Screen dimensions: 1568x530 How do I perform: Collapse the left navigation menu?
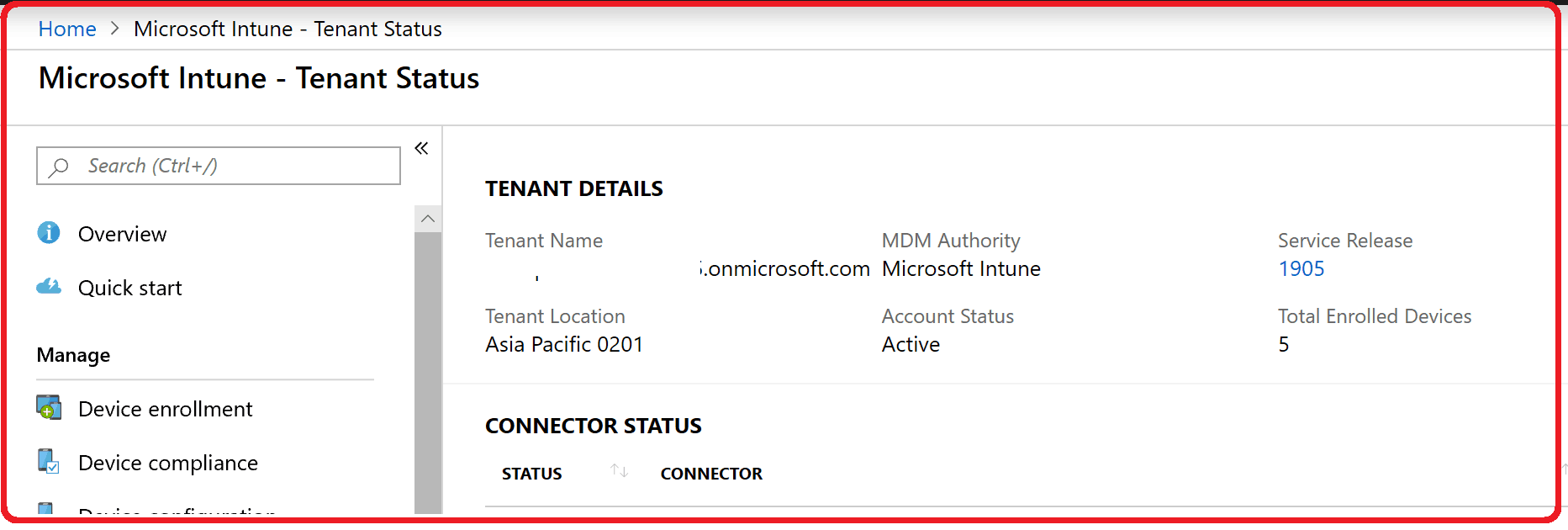point(421,148)
